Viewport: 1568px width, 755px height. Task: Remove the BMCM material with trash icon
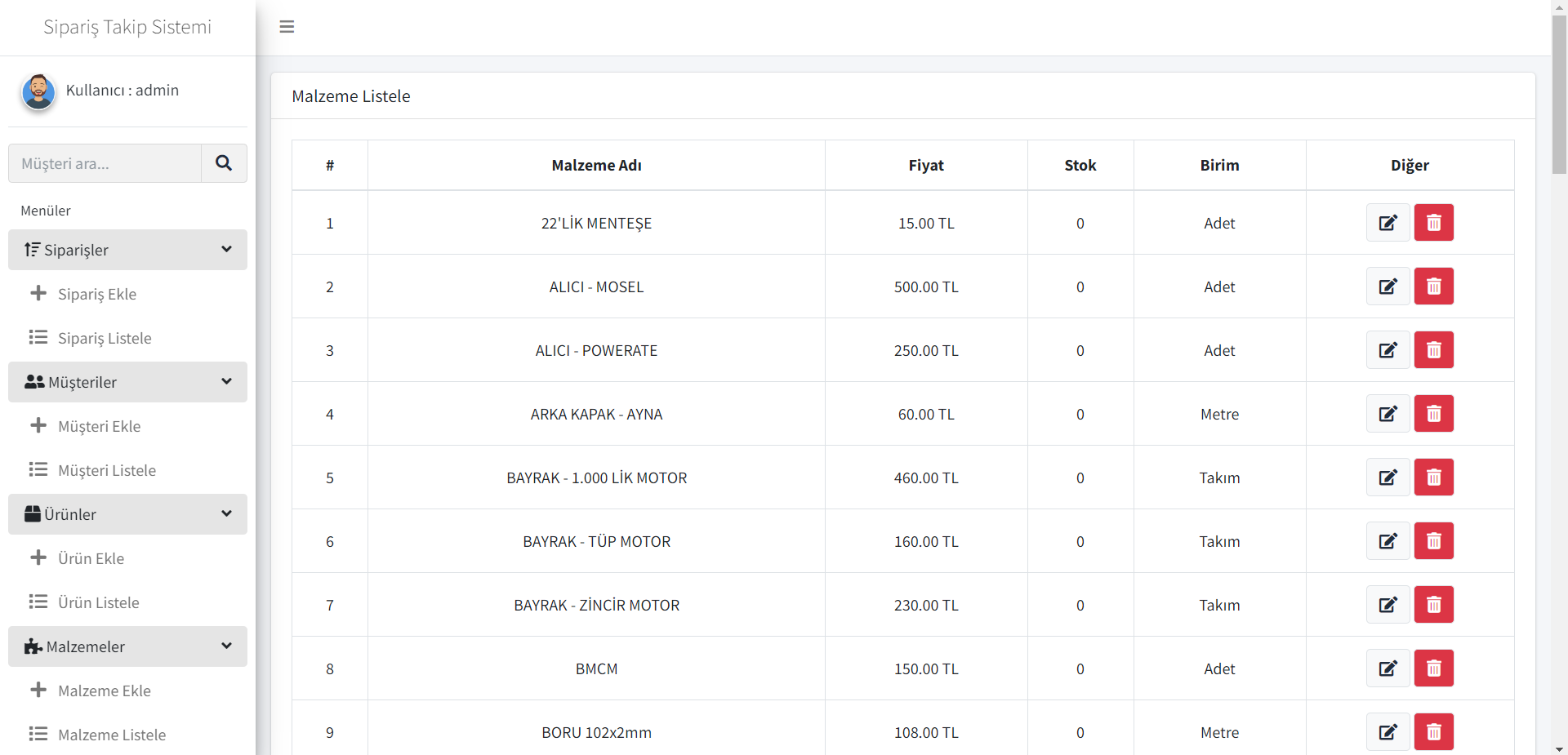tap(1433, 668)
